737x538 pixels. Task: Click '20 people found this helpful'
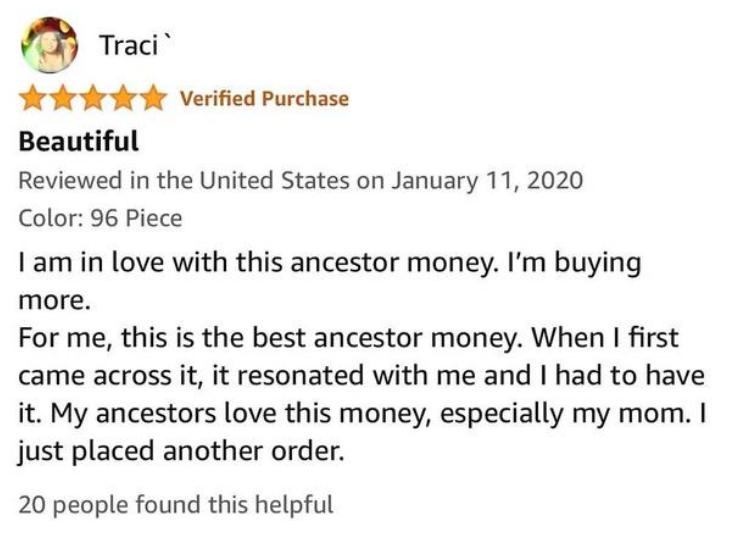pos(176,505)
